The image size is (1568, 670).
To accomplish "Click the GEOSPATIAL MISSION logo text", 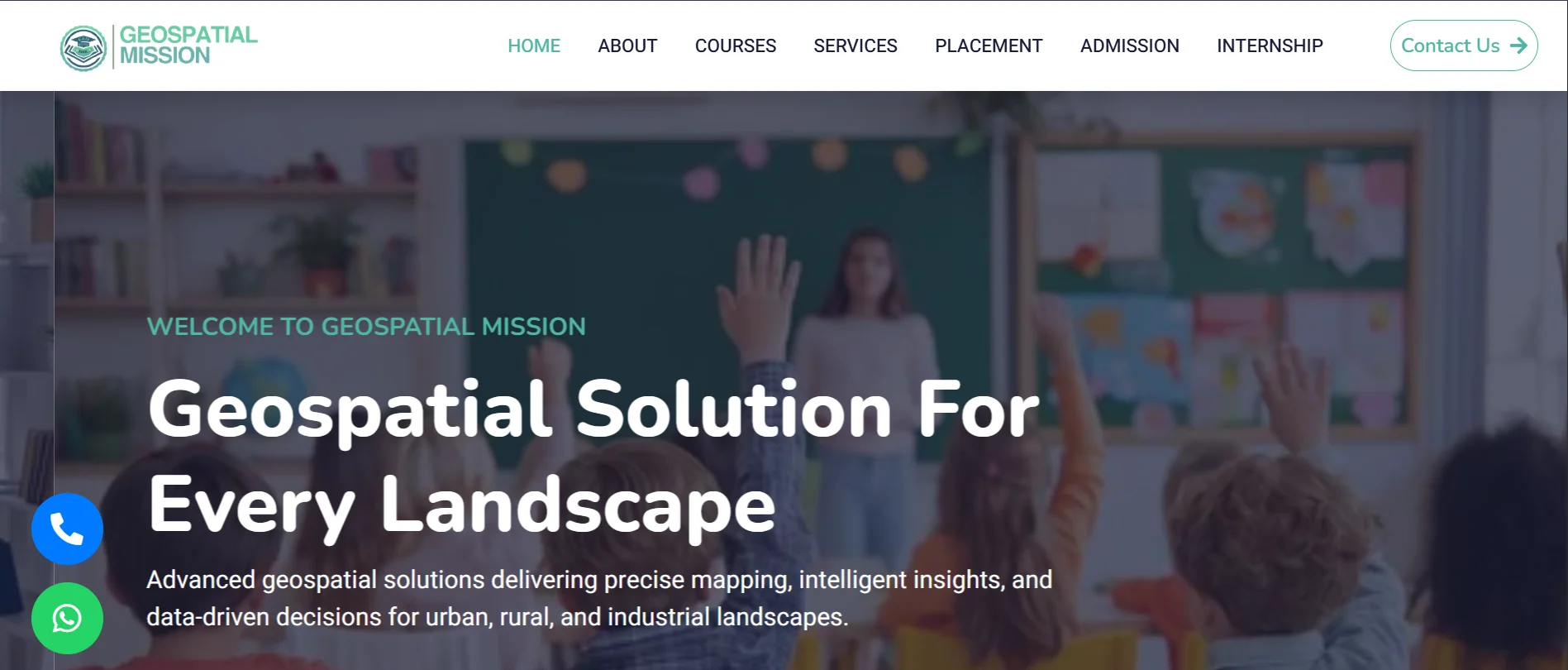I will coord(188,45).
